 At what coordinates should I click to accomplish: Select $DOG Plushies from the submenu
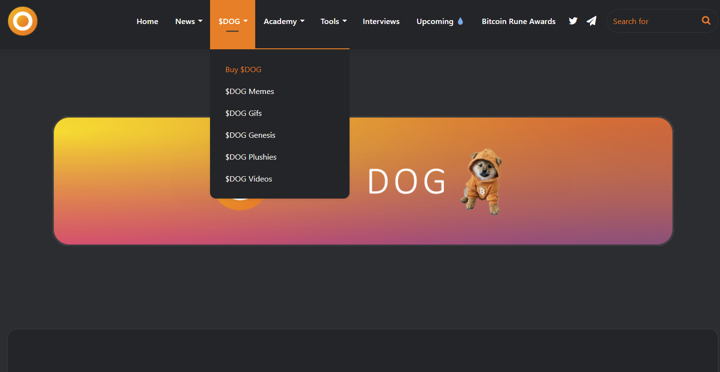click(x=251, y=157)
